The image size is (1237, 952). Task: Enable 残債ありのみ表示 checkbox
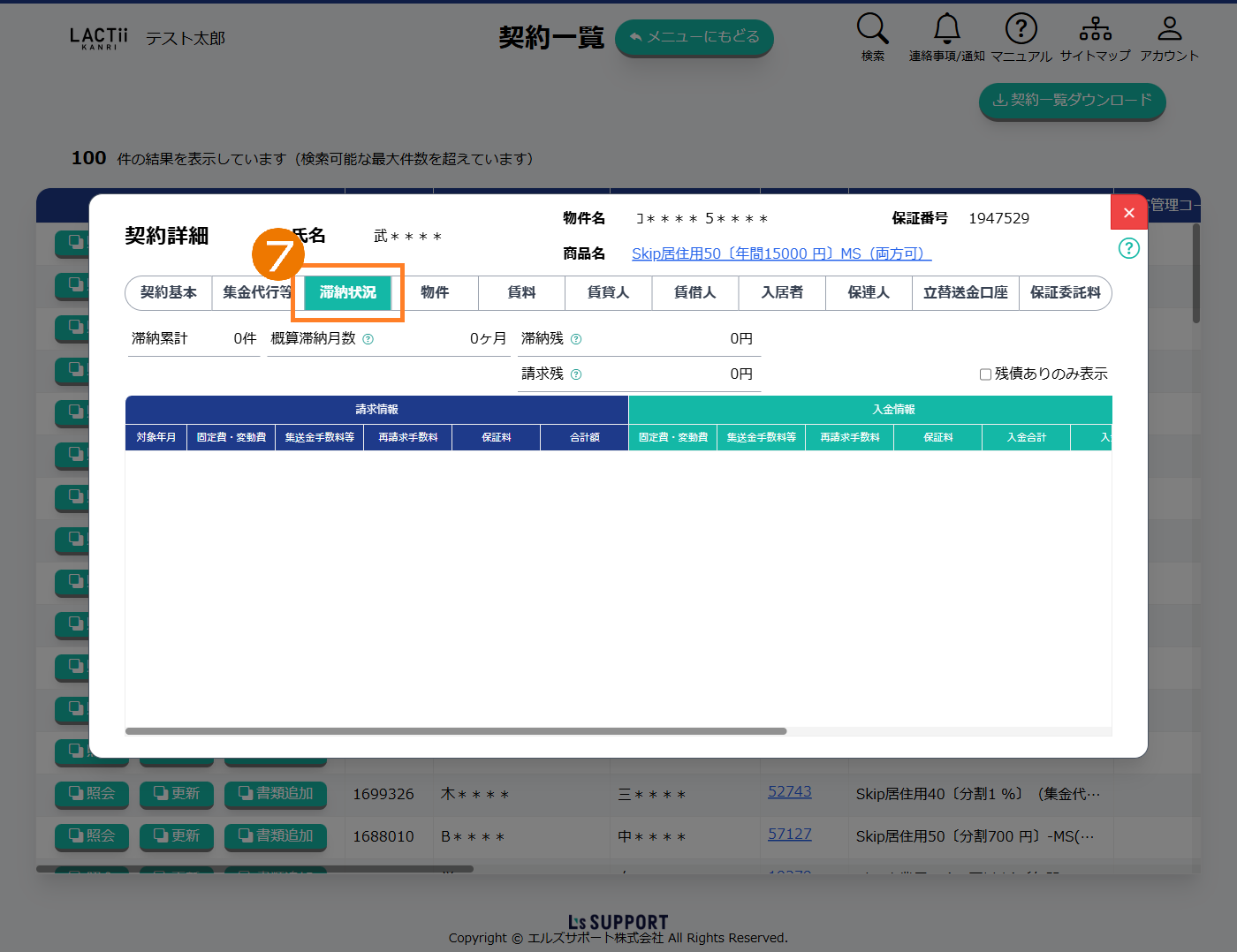click(x=985, y=374)
